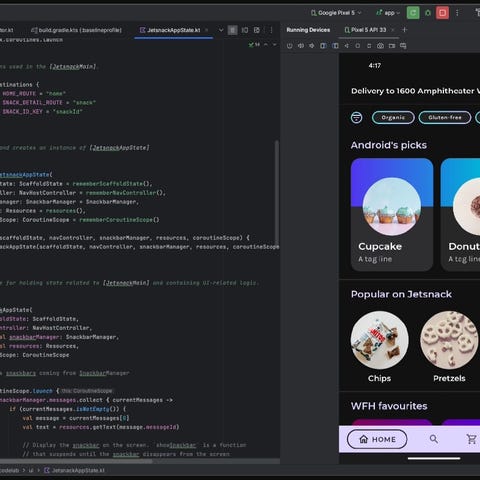Click rememberNavController() in the code
480x480 pixels.
pyautogui.click(x=126, y=193)
